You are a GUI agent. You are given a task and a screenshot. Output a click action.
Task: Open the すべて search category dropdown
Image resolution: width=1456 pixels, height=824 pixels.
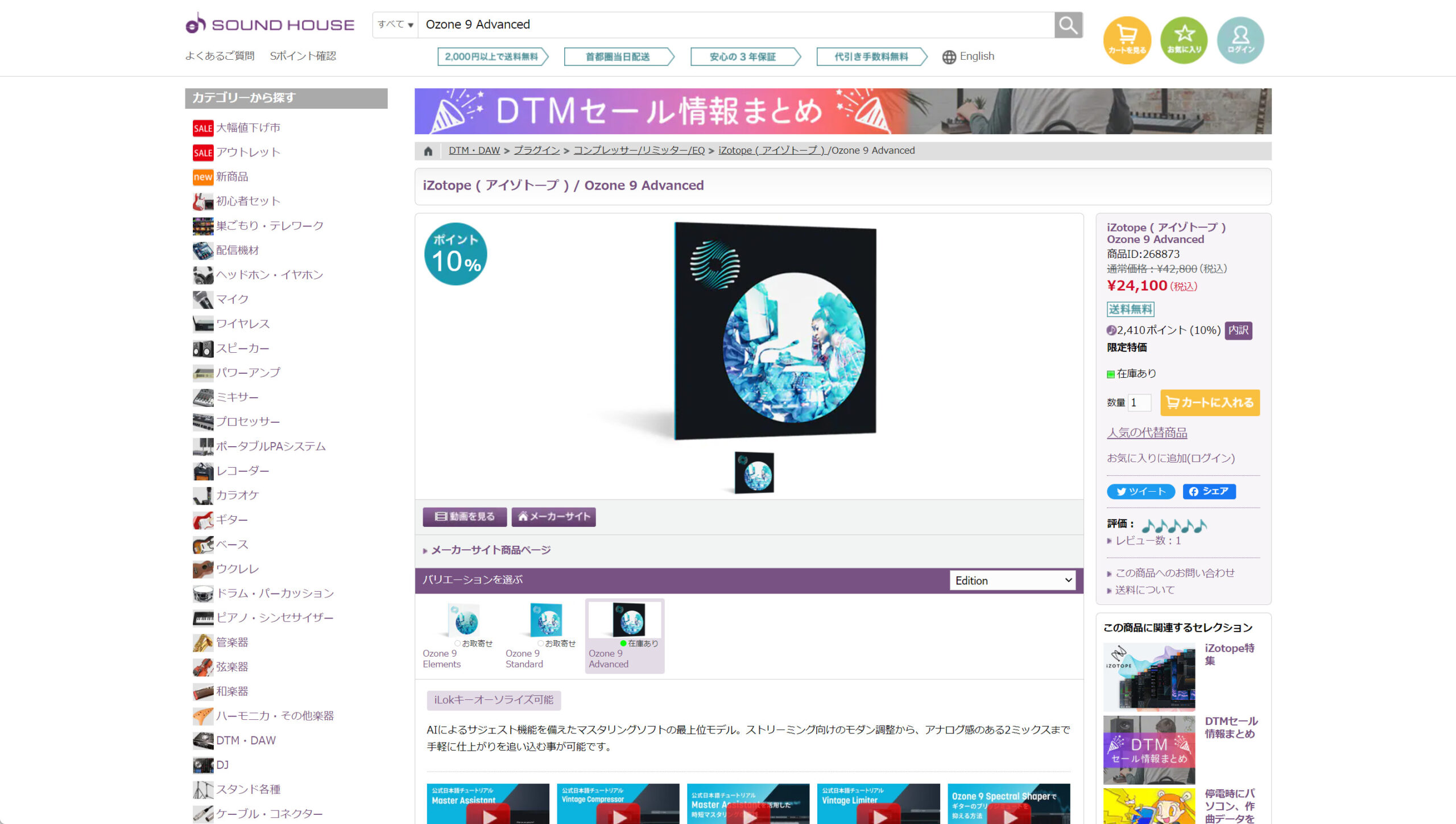click(395, 24)
